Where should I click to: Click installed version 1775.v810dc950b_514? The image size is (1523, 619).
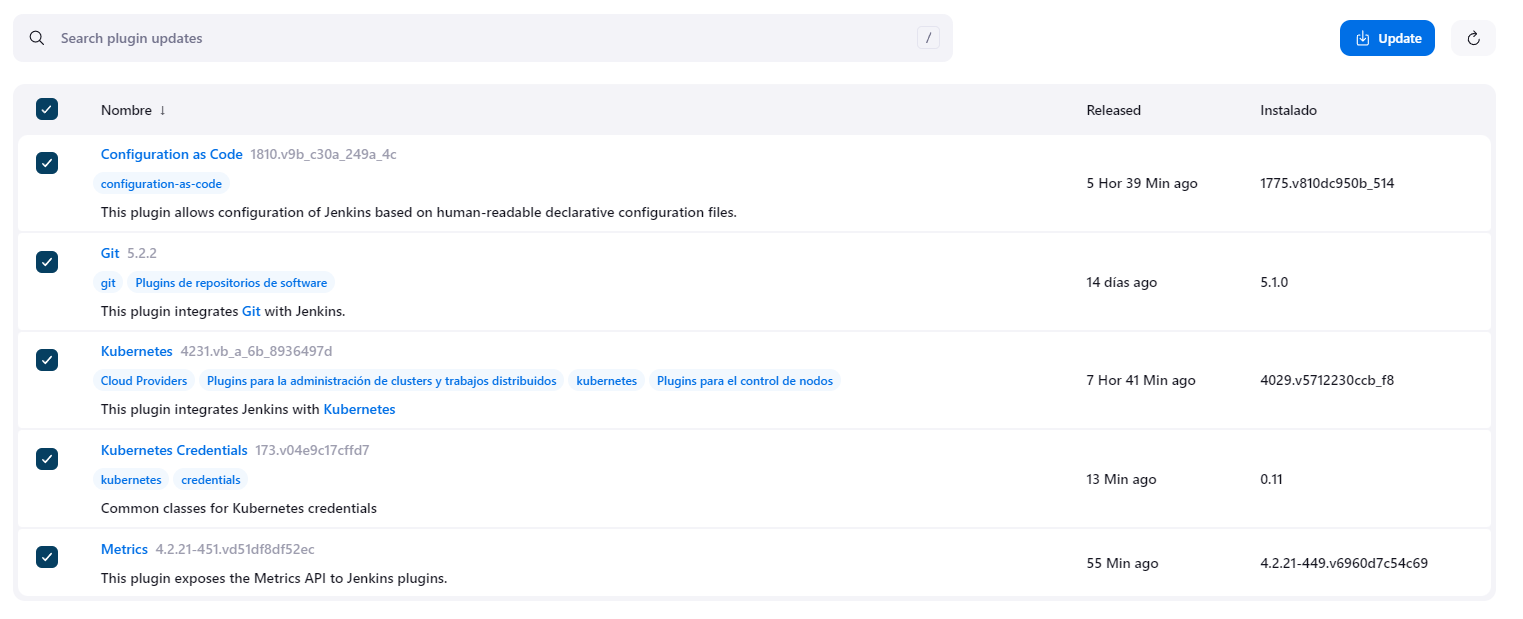click(x=1327, y=184)
